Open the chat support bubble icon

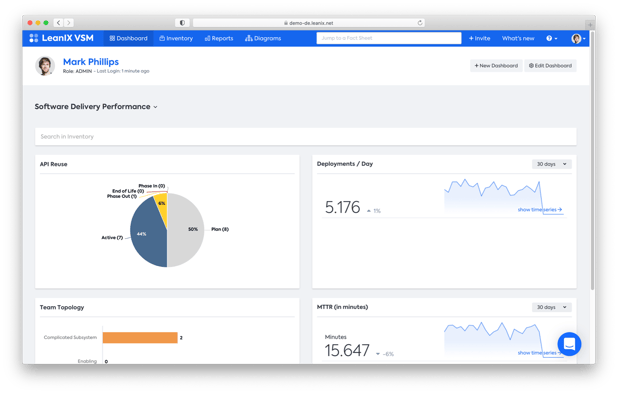click(x=569, y=344)
